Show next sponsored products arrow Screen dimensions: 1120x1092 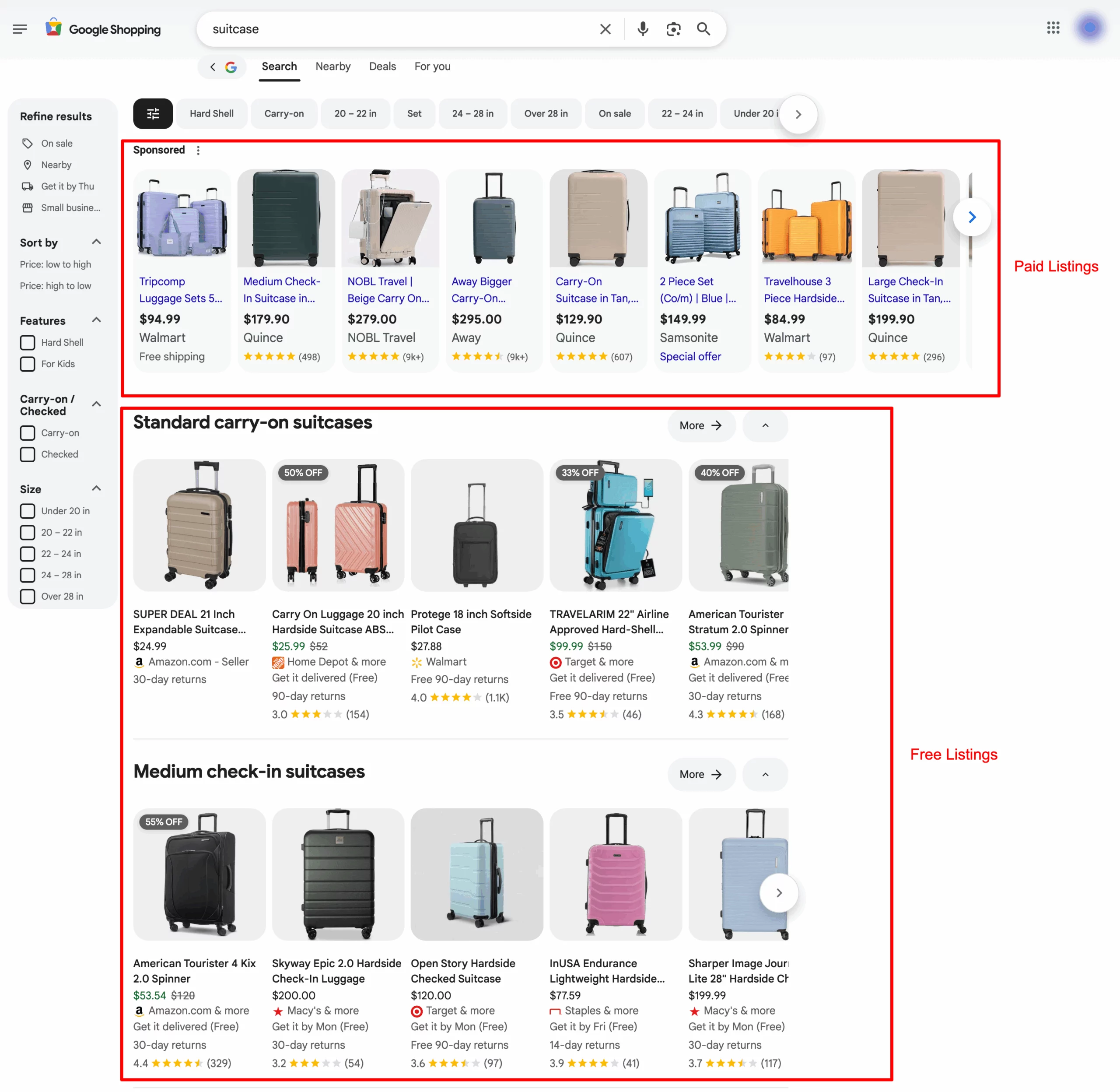tap(972, 218)
